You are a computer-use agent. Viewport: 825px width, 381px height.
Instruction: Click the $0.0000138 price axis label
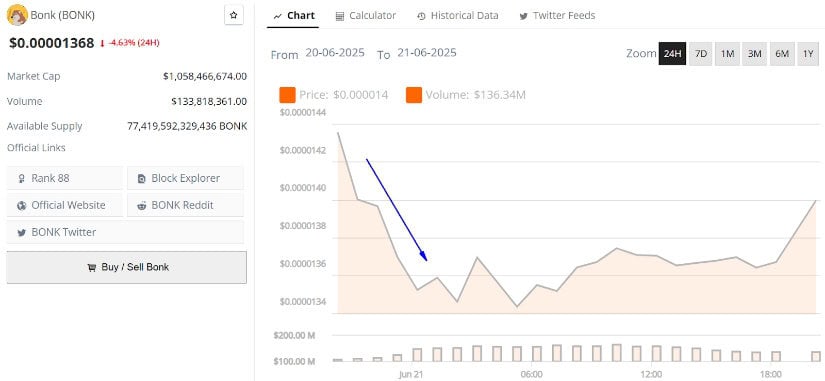click(x=303, y=226)
